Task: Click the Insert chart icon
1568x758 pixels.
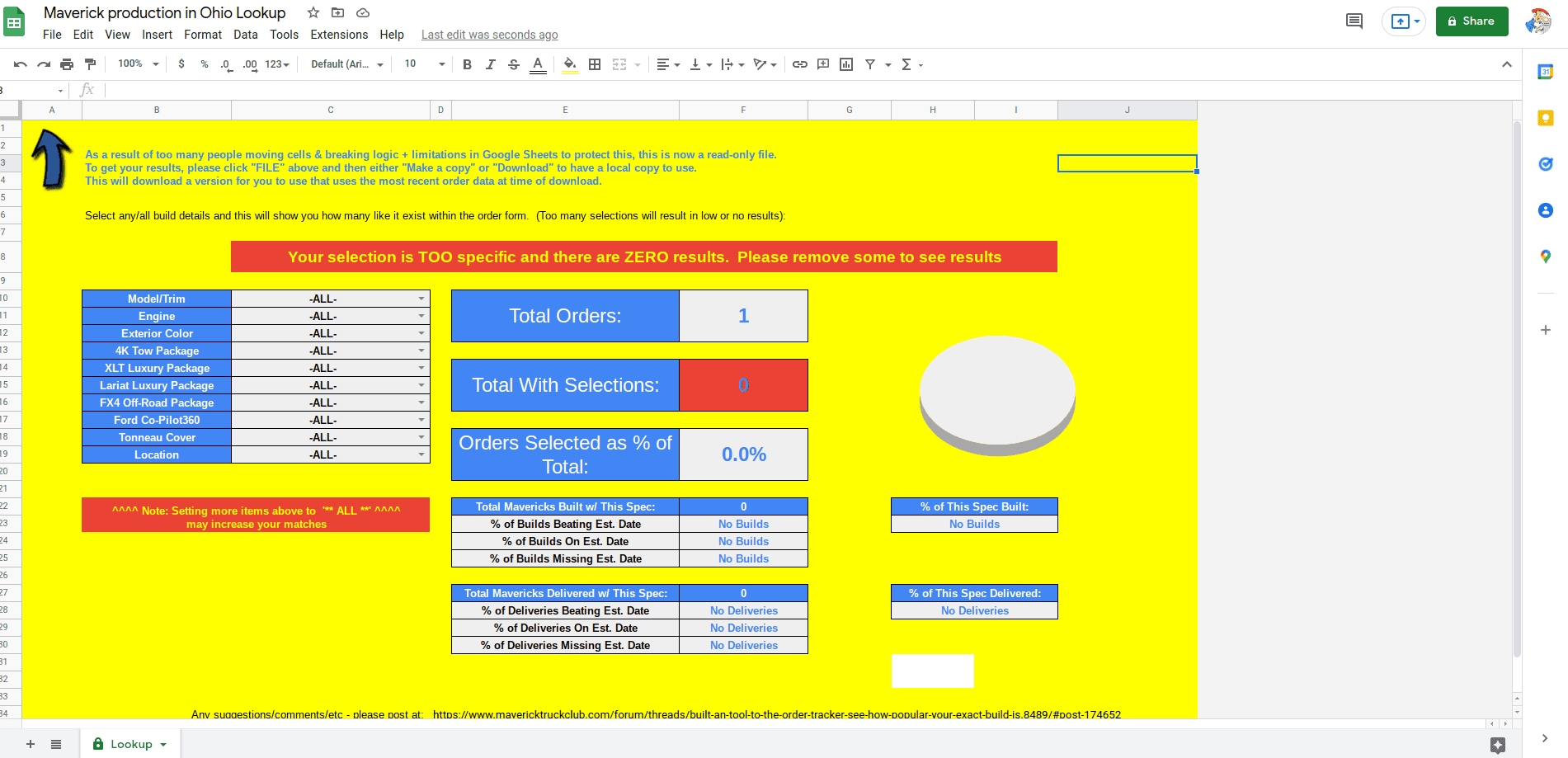Action: coord(846,64)
